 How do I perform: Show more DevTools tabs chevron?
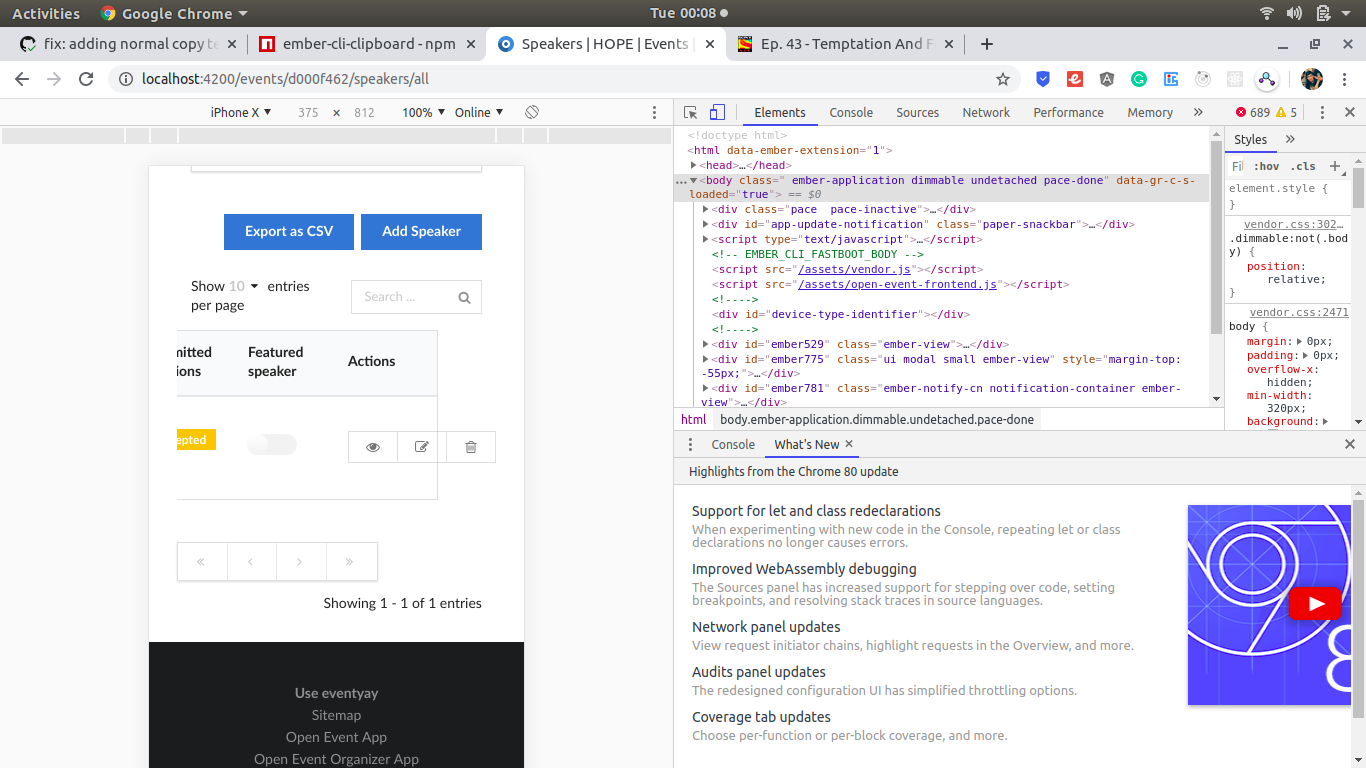[1198, 112]
